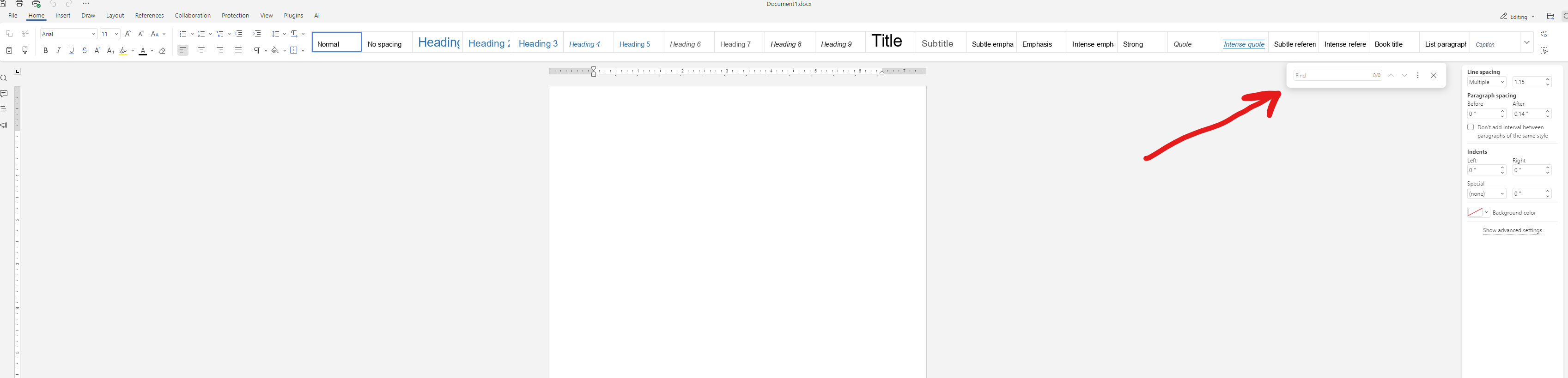This screenshot has width=1568, height=378.
Task: Click the increase indent icon
Action: coord(257,34)
